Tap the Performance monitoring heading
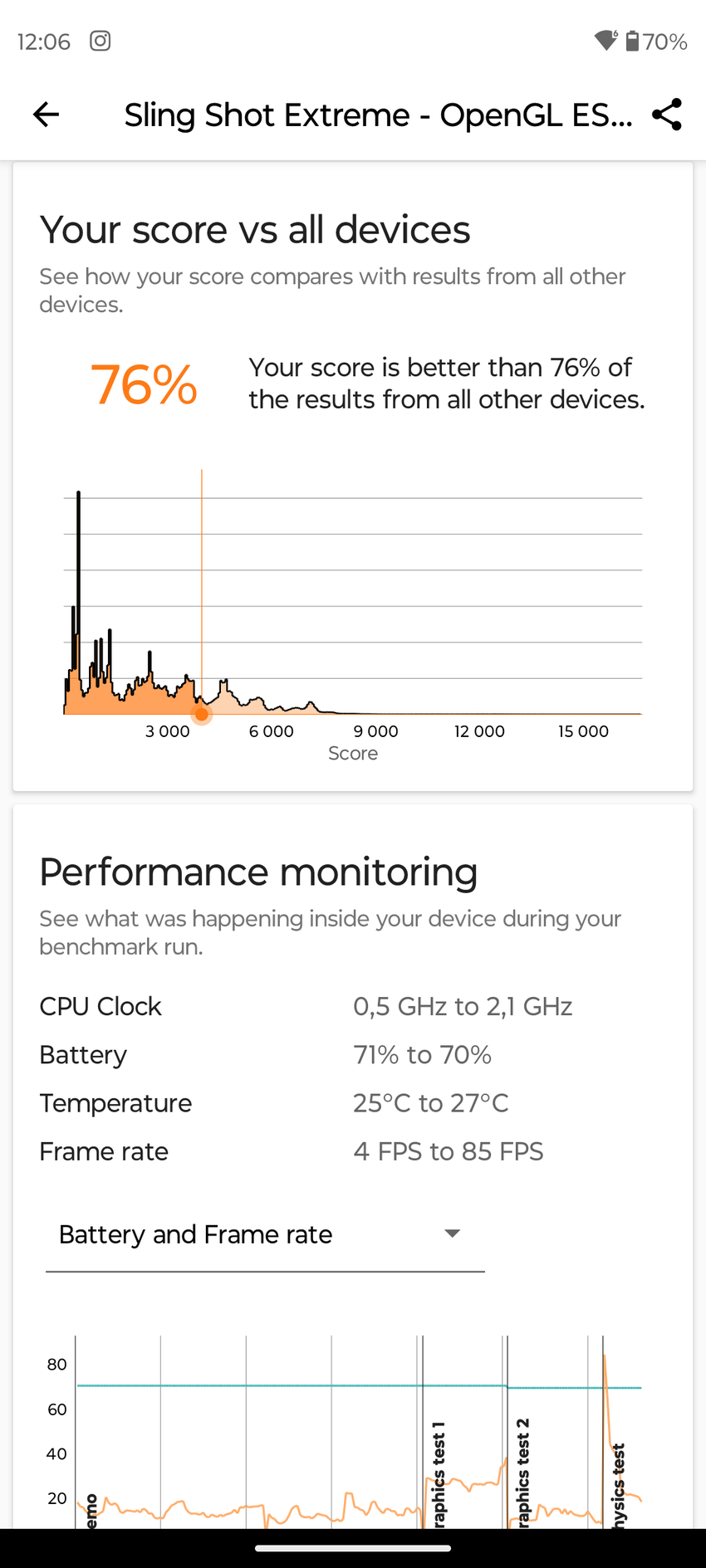 [258, 872]
